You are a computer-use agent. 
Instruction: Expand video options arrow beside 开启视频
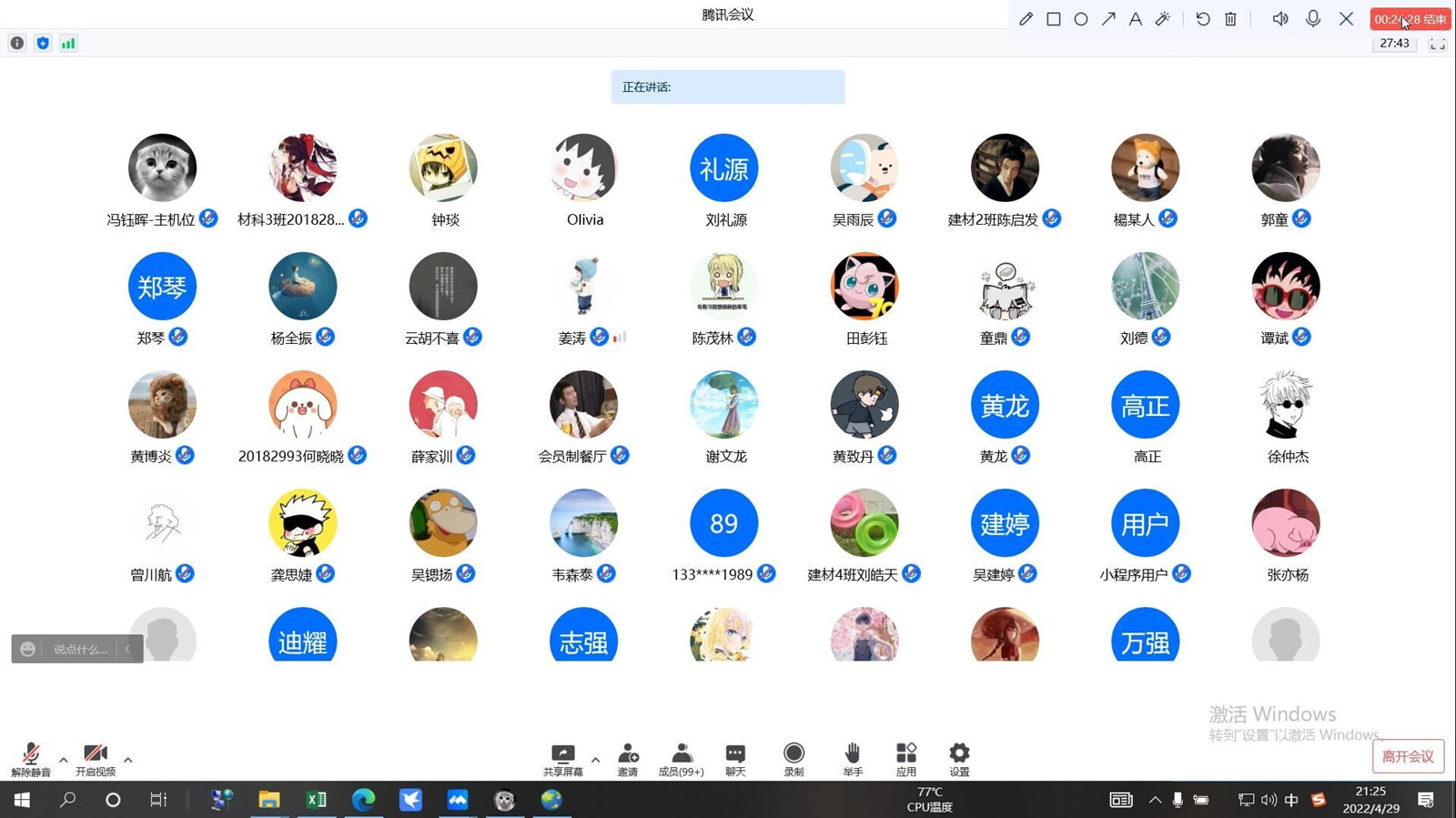[x=128, y=760]
